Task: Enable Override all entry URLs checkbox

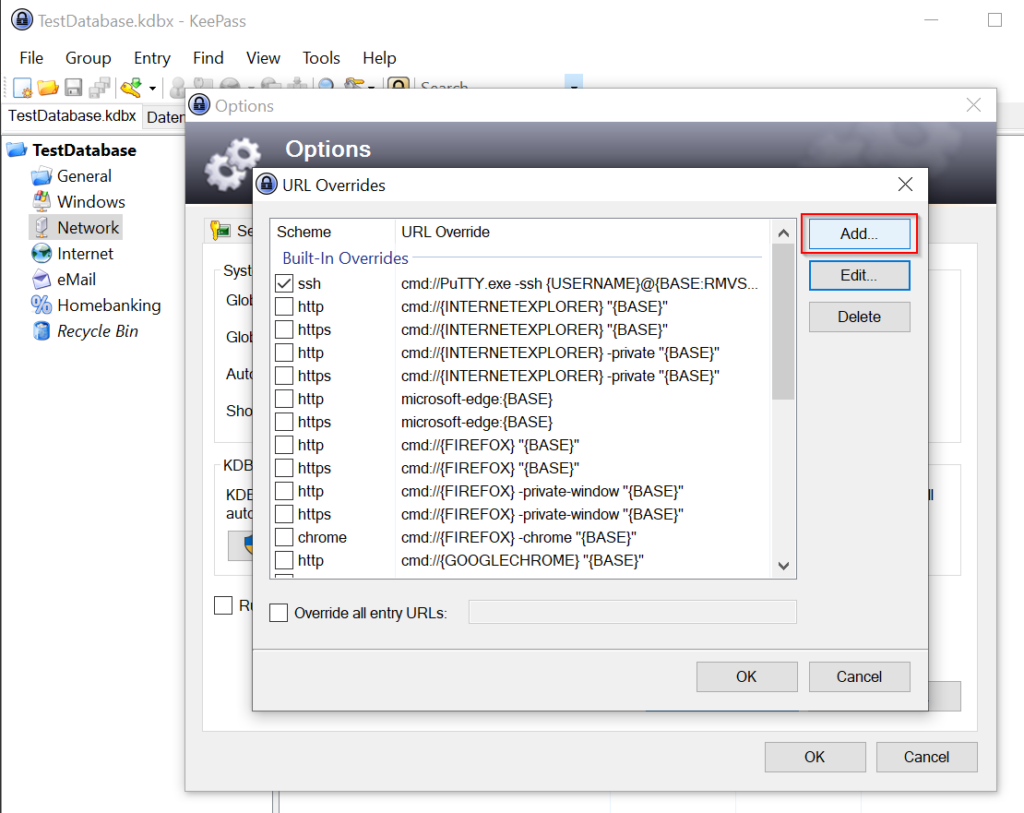Action: click(x=279, y=613)
